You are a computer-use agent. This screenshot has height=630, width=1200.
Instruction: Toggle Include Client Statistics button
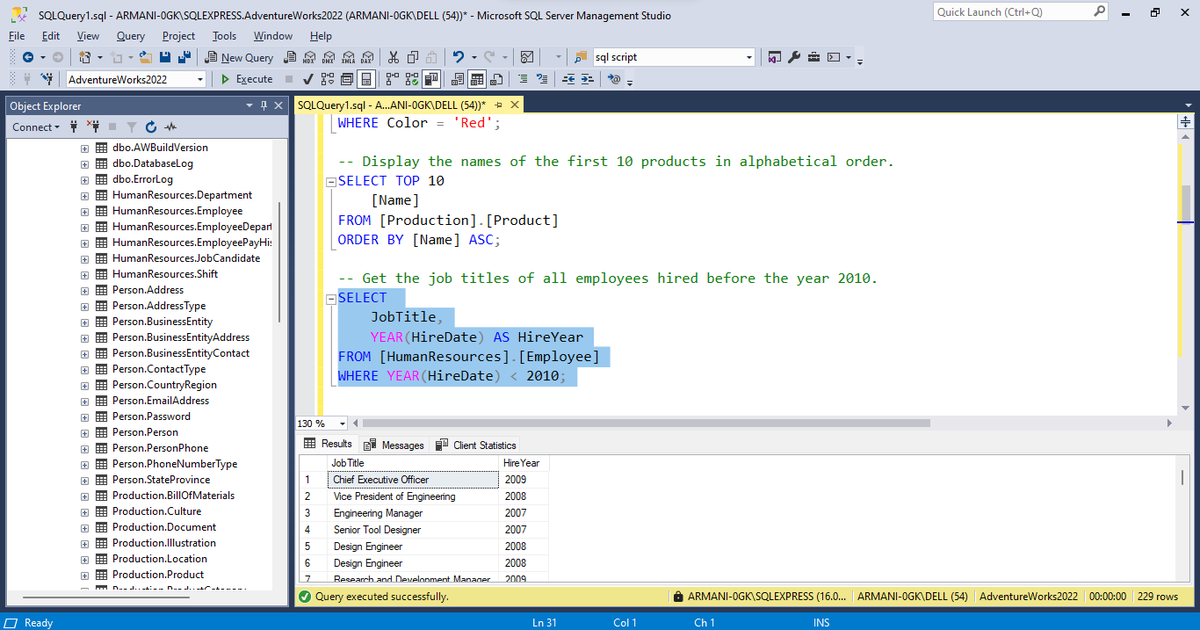[x=431, y=79]
